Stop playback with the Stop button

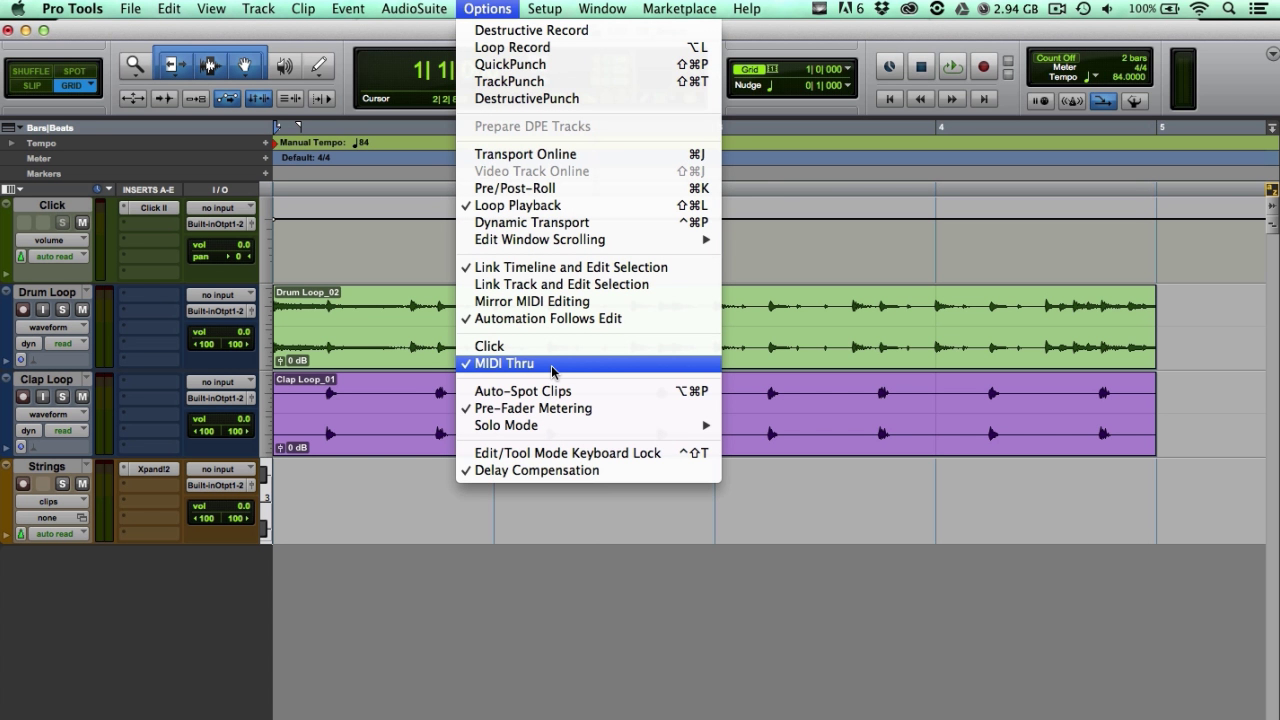pos(921,67)
